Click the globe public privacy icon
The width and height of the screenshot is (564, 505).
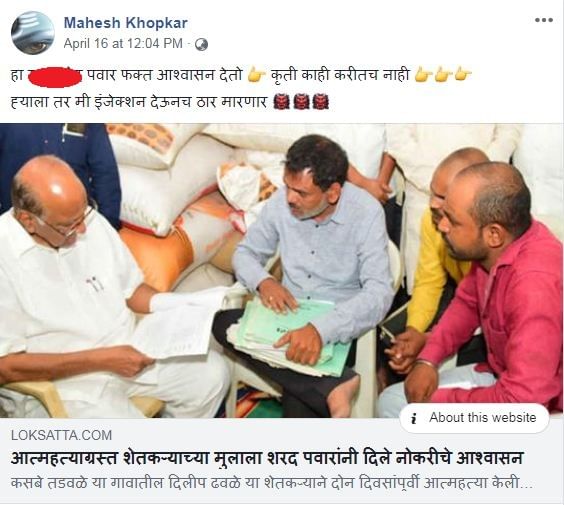(201, 44)
